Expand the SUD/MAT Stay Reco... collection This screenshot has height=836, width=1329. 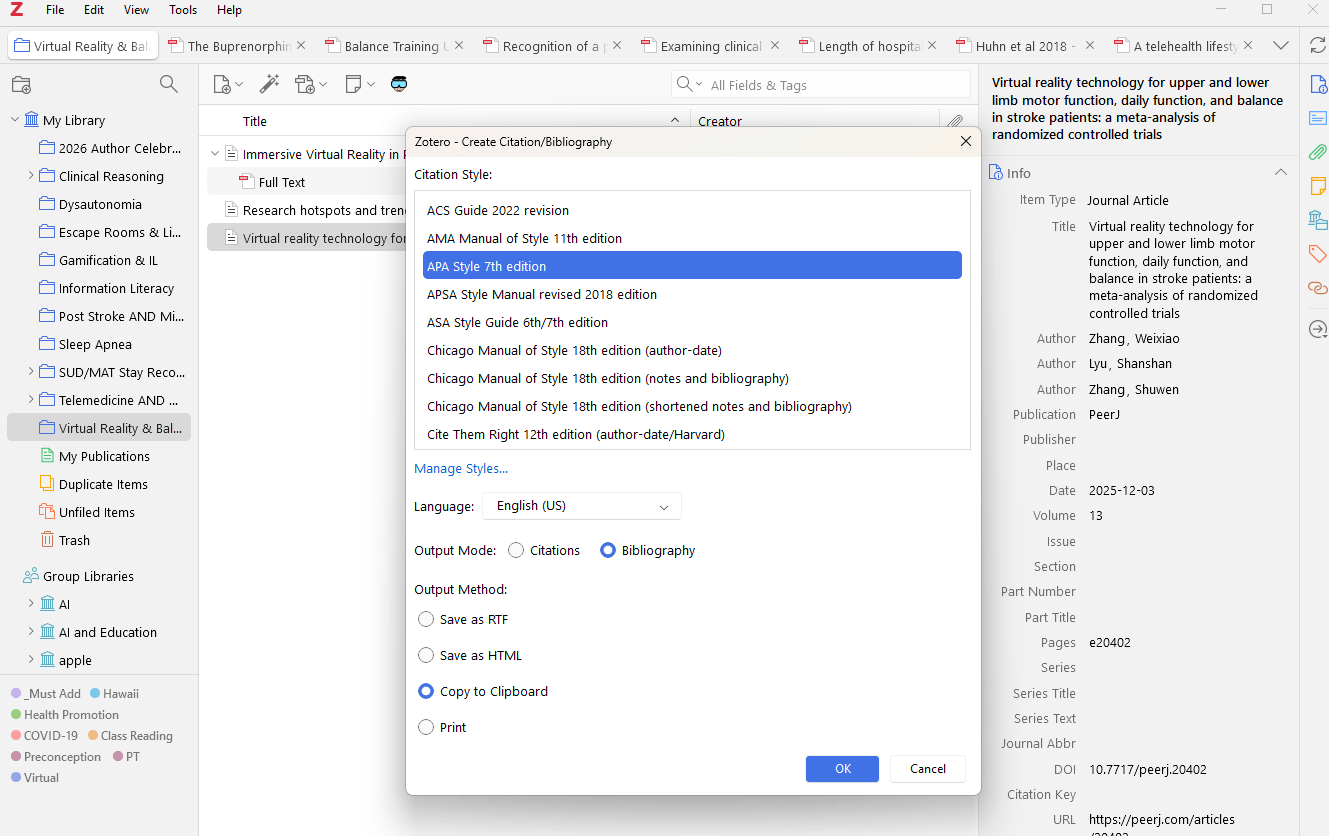(x=31, y=372)
